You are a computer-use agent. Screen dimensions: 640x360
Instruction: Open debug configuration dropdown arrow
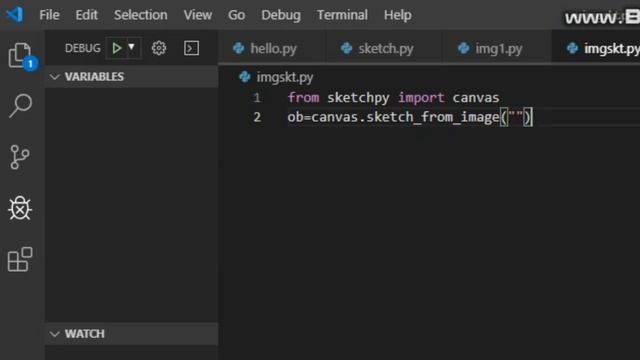[131, 47]
